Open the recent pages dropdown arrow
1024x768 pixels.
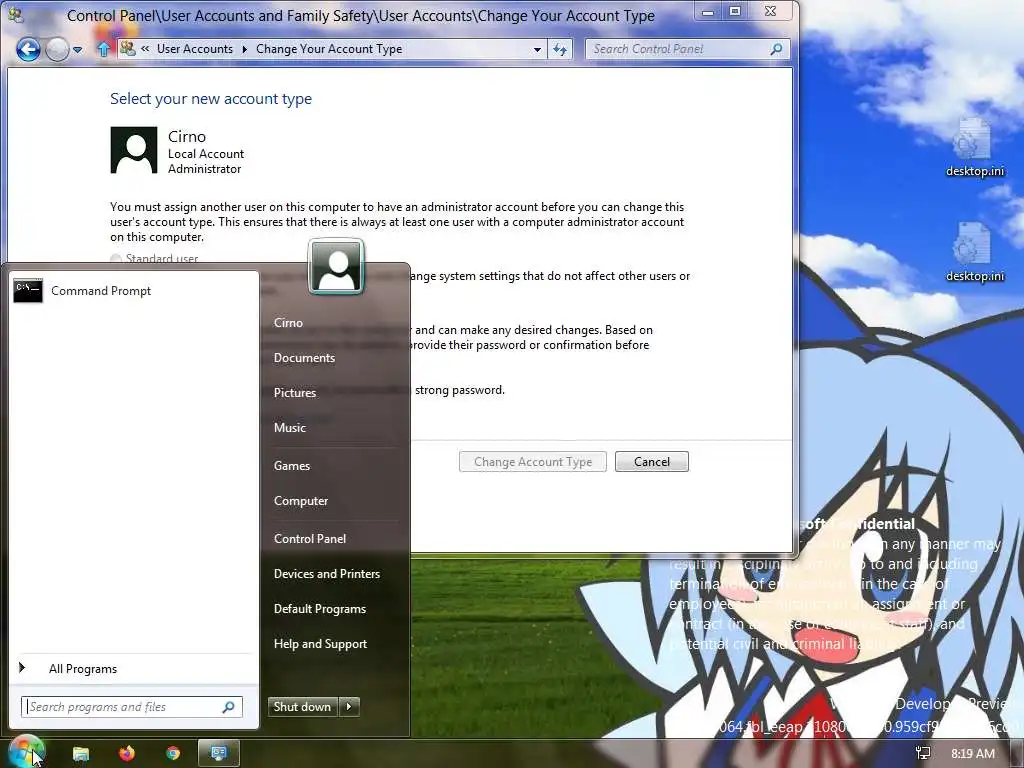[x=78, y=50]
